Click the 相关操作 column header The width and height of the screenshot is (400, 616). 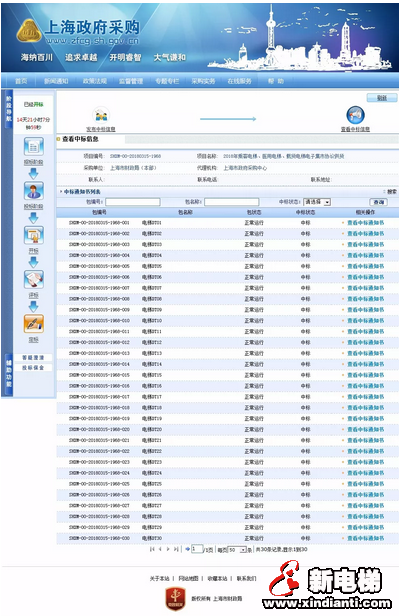point(365,212)
